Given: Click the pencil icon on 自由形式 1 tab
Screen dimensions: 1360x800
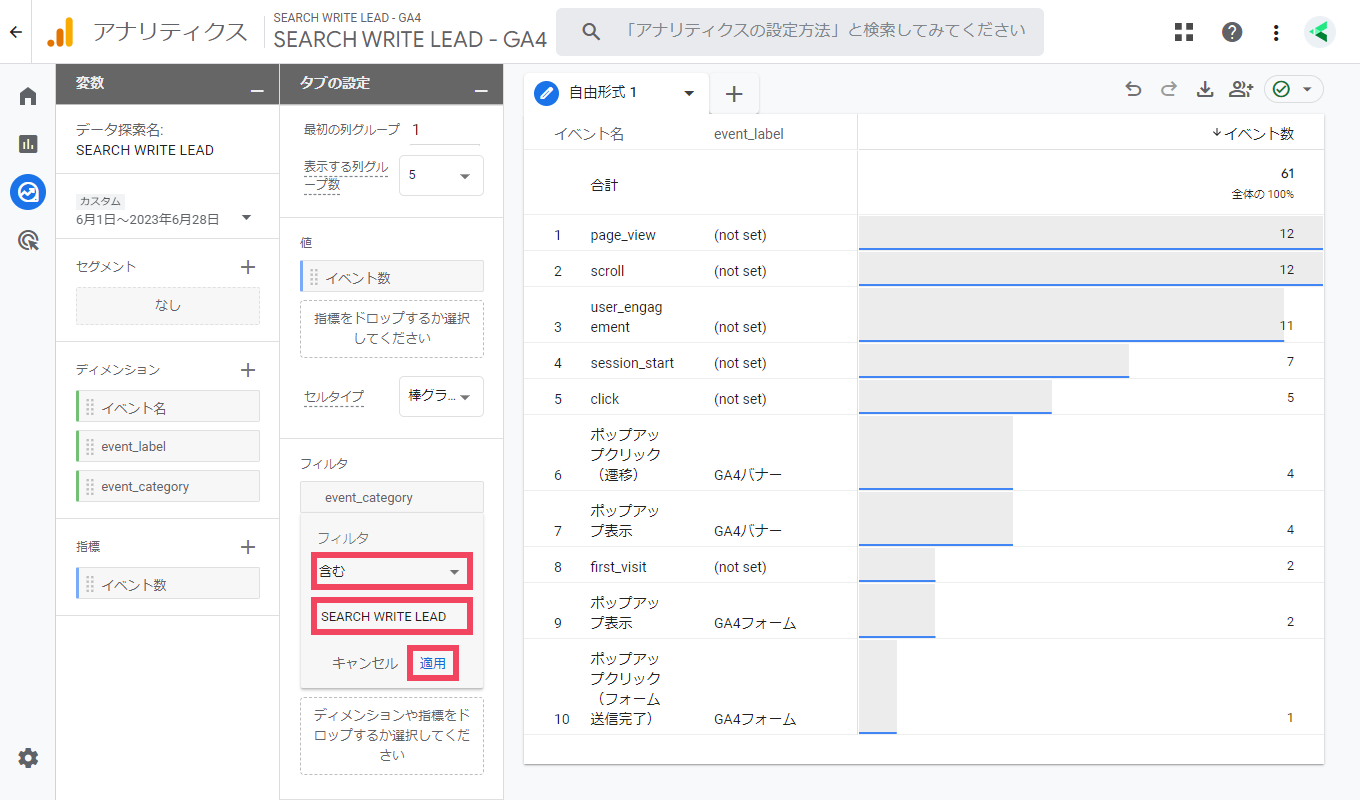Looking at the screenshot, I should tap(546, 93).
